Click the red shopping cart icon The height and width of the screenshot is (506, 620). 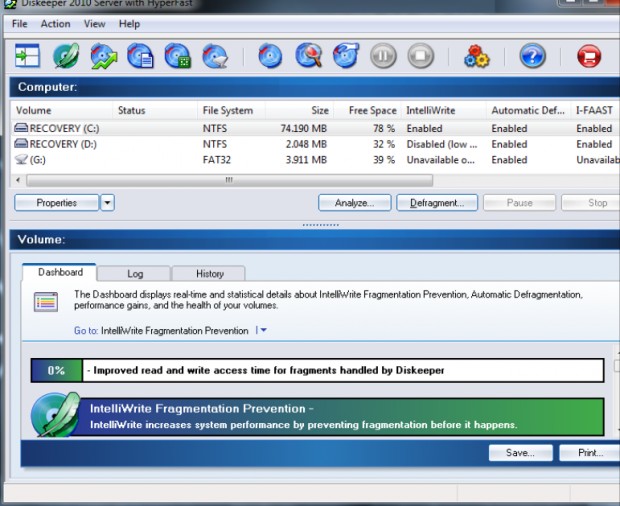coord(589,56)
